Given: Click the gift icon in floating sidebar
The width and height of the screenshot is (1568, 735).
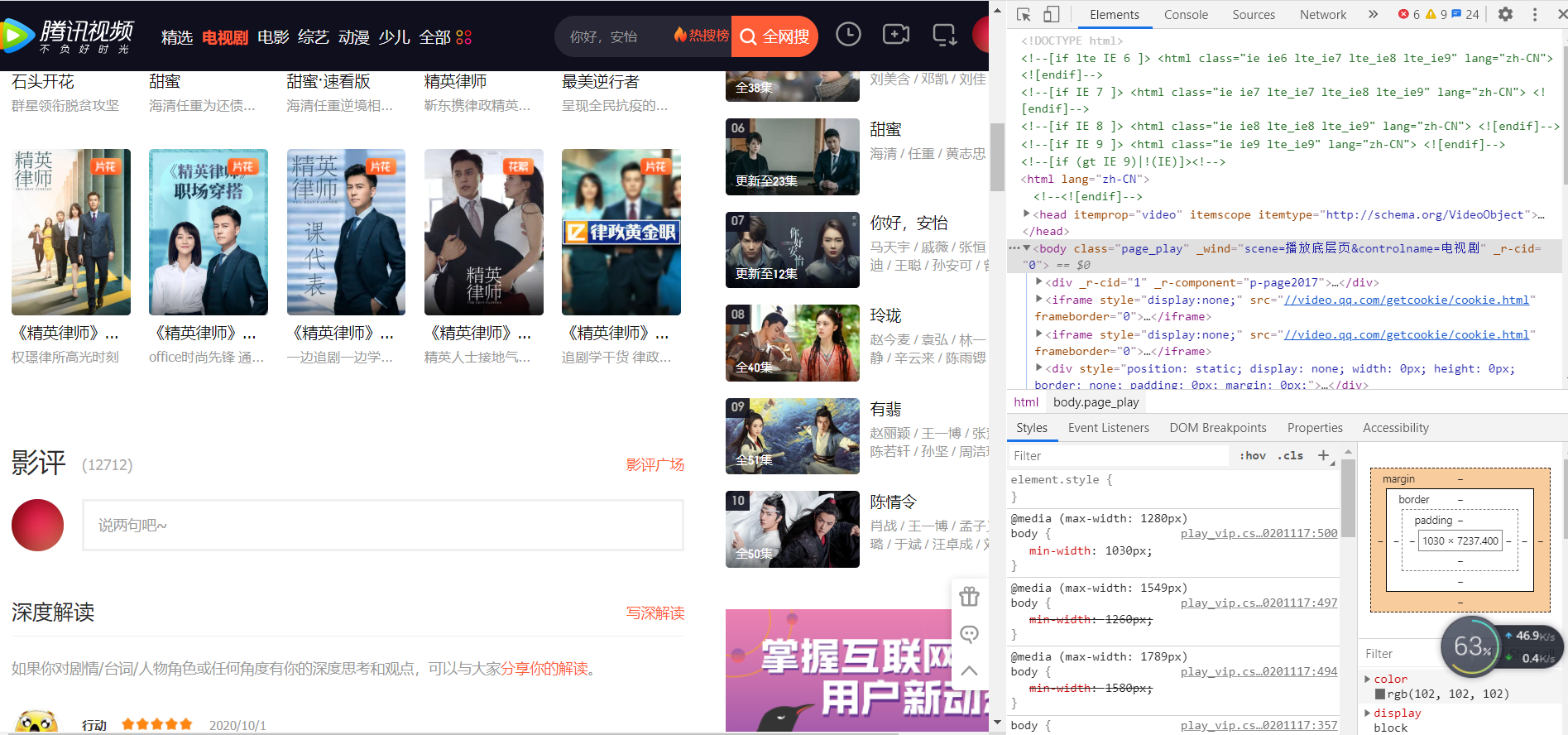Looking at the screenshot, I should [970, 596].
